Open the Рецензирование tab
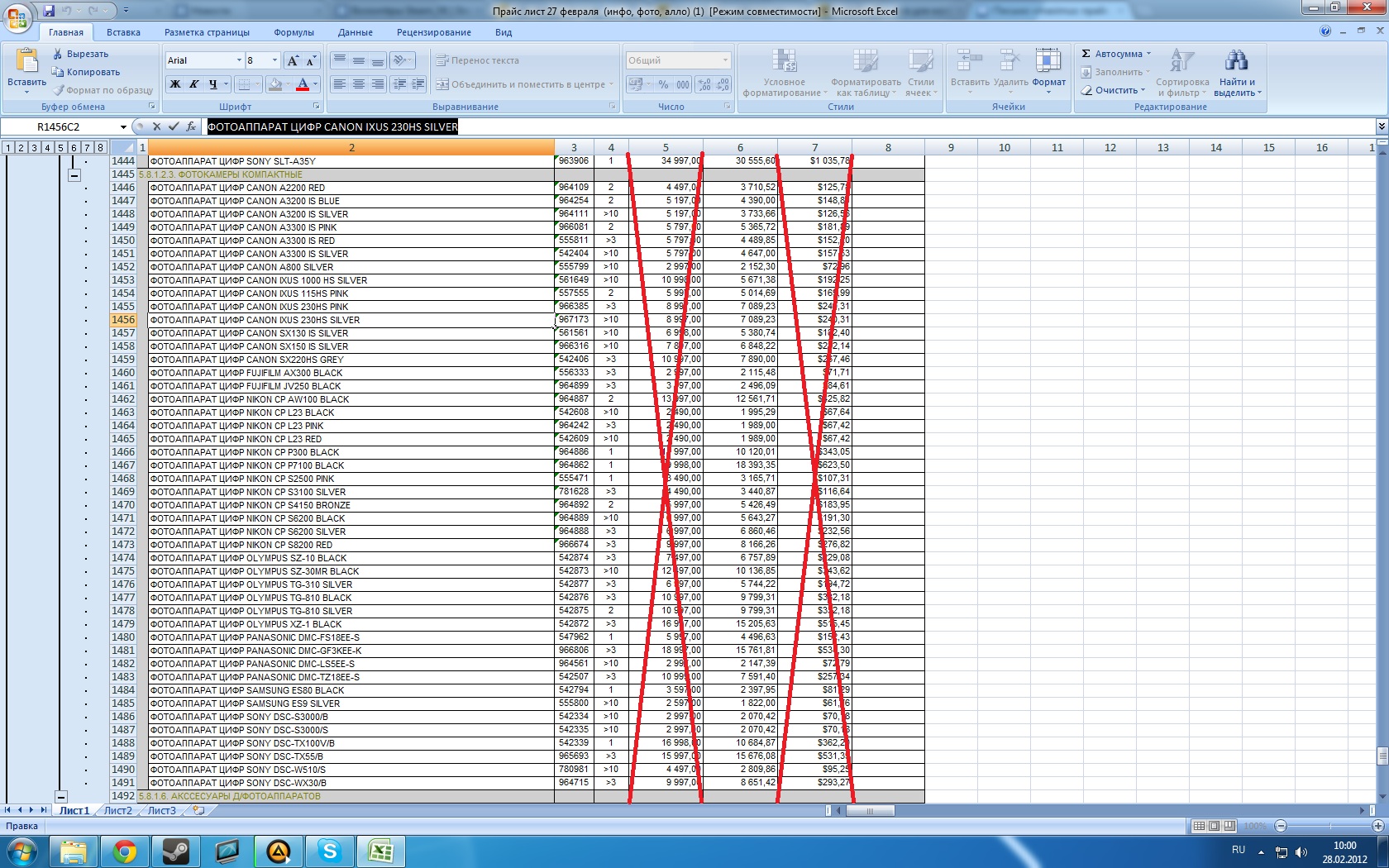Viewport: 1389px width, 868px height. (x=434, y=32)
